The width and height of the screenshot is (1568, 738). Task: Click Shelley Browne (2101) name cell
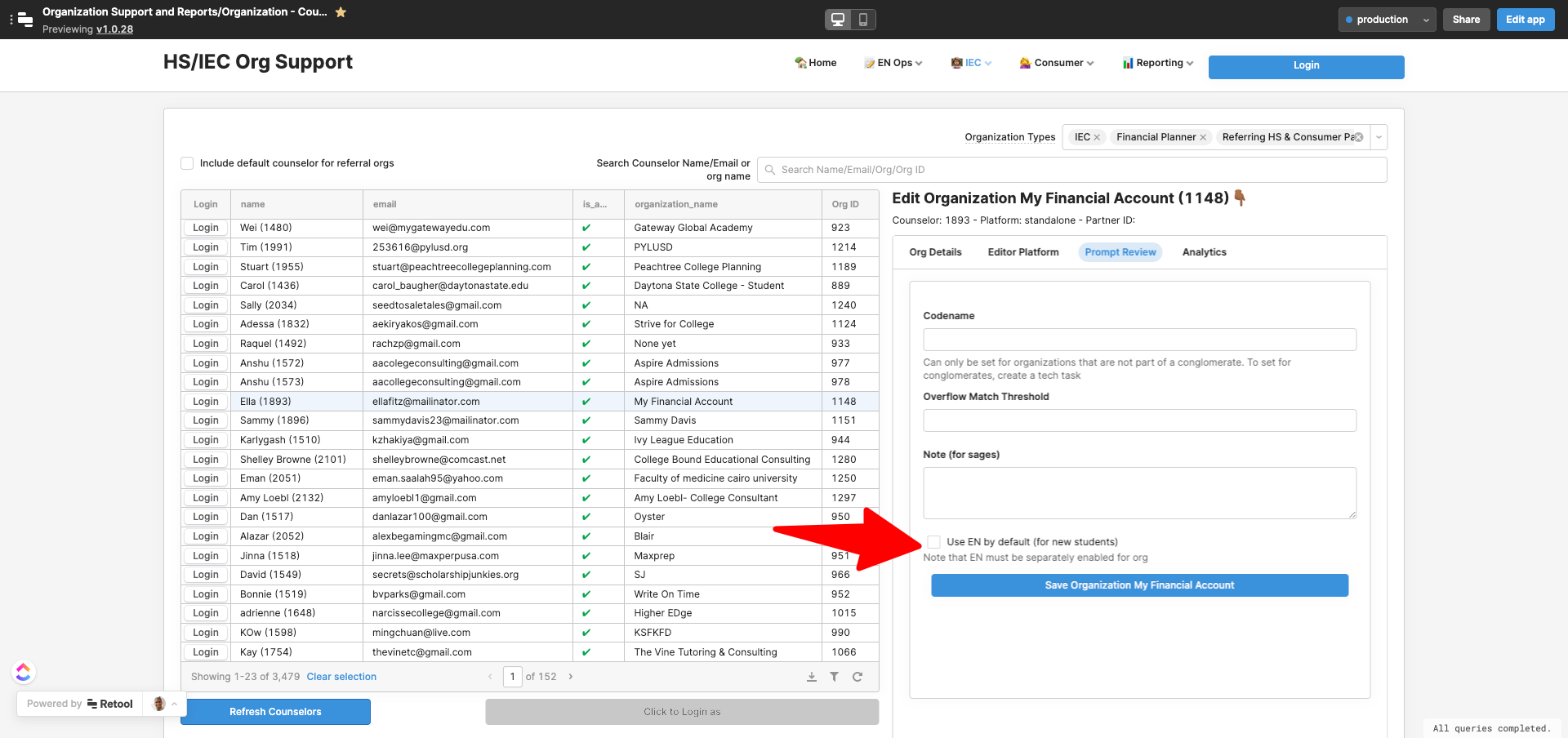296,460
